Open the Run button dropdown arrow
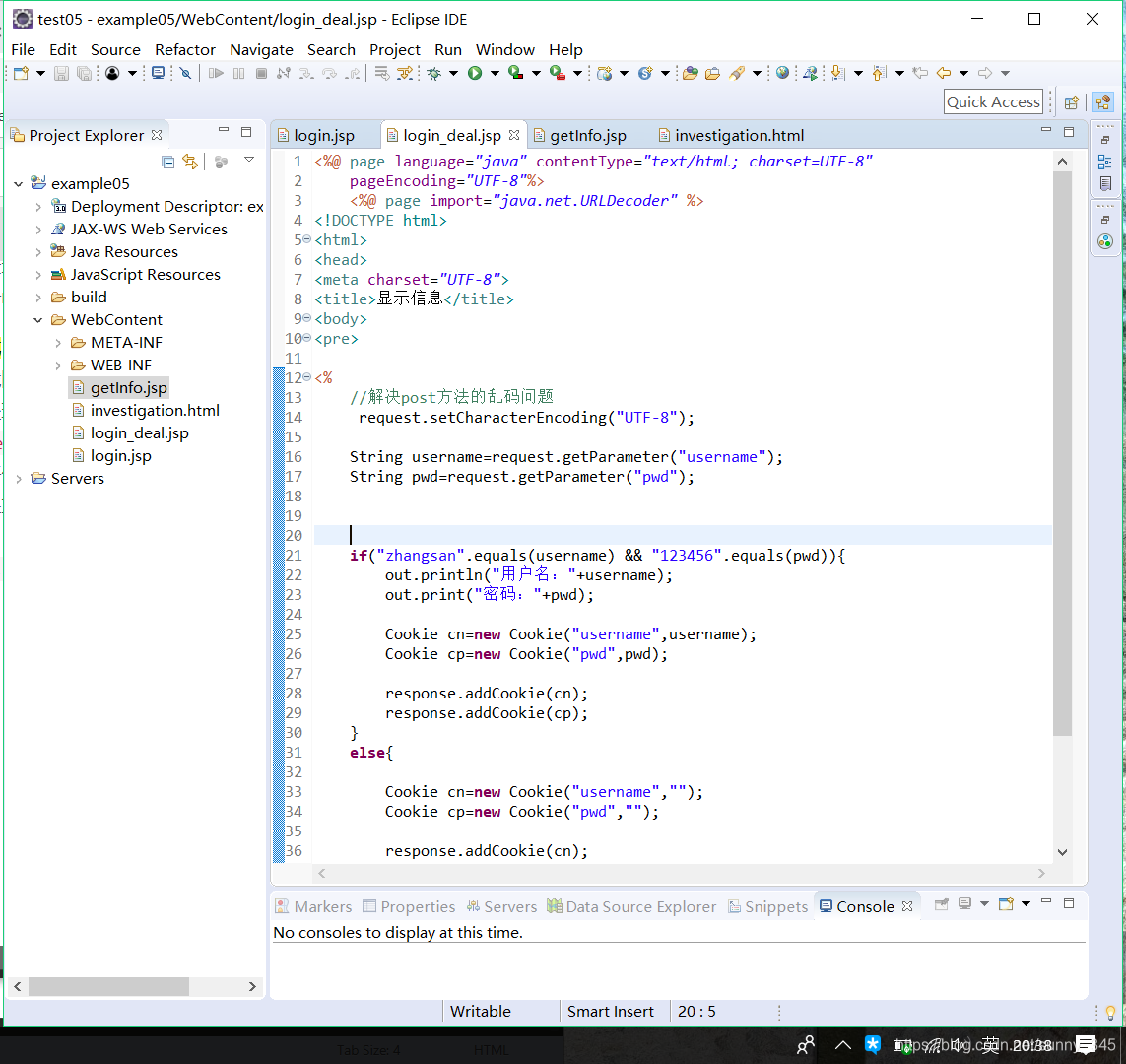Image resolution: width=1126 pixels, height=1064 pixels. click(495, 73)
